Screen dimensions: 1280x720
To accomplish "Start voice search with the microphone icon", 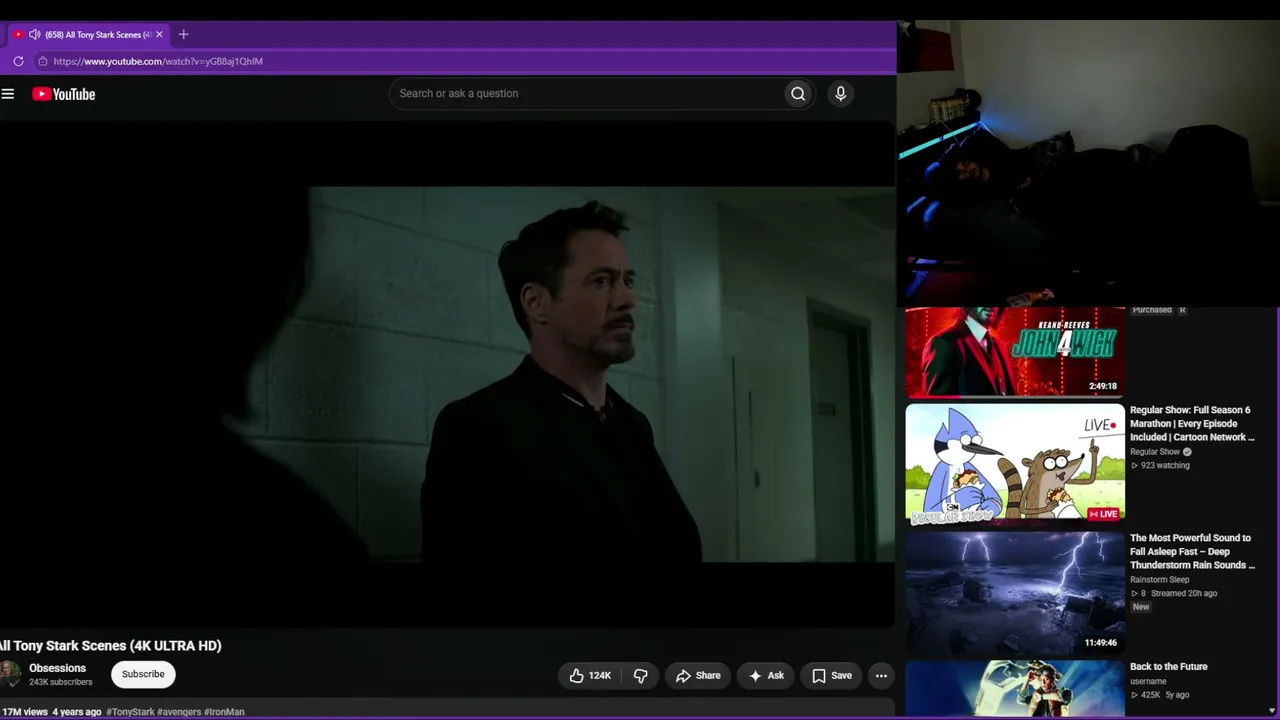I will [x=840, y=94].
